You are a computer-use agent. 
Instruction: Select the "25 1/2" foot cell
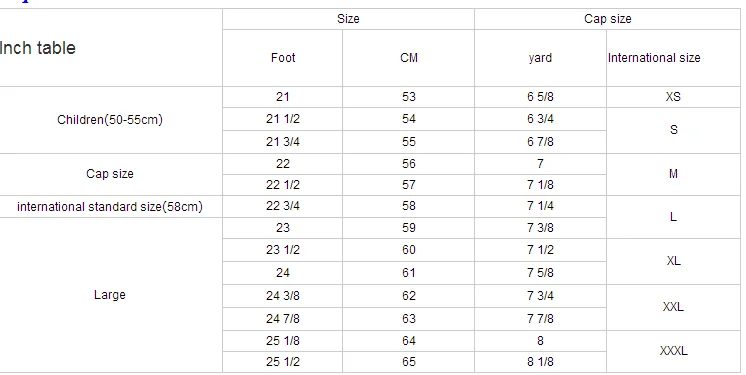(x=283, y=362)
